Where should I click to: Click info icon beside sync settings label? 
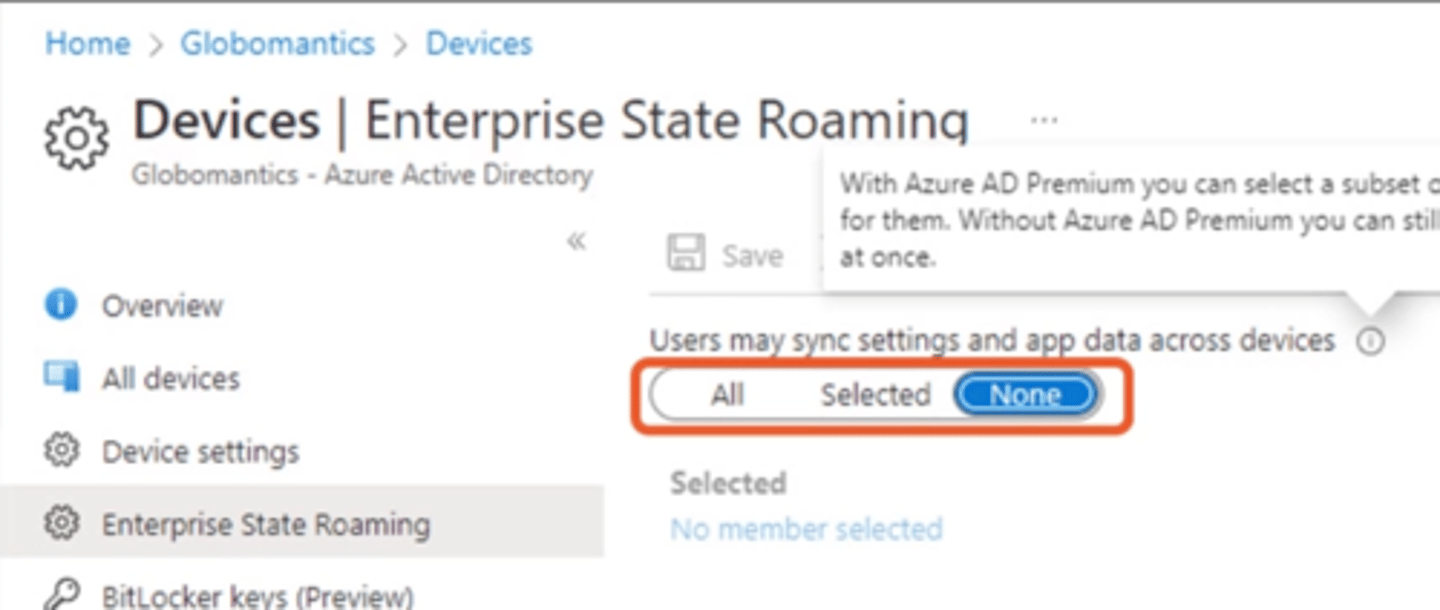coord(1371,342)
